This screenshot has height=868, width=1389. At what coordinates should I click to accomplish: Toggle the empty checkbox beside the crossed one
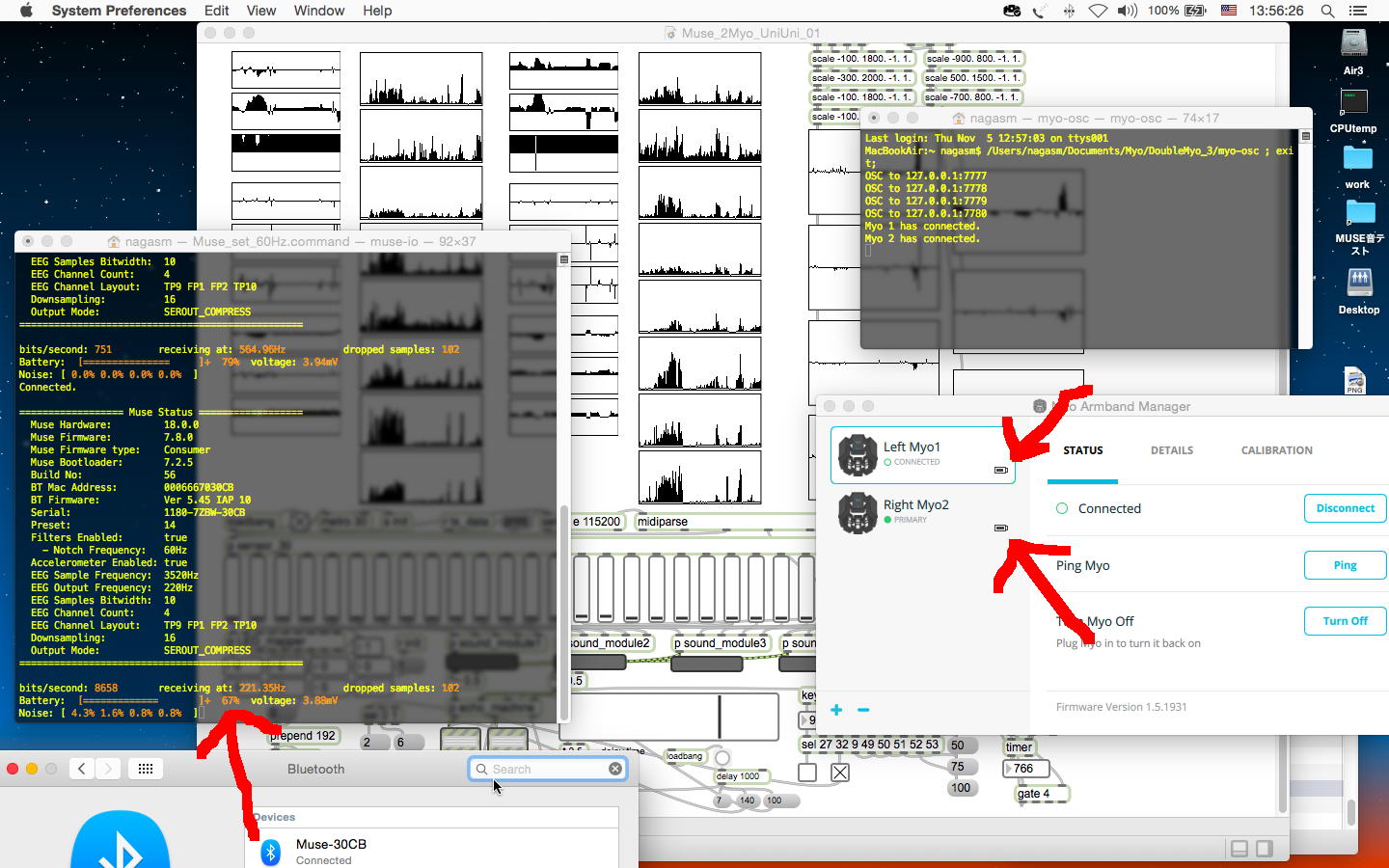coord(807,773)
